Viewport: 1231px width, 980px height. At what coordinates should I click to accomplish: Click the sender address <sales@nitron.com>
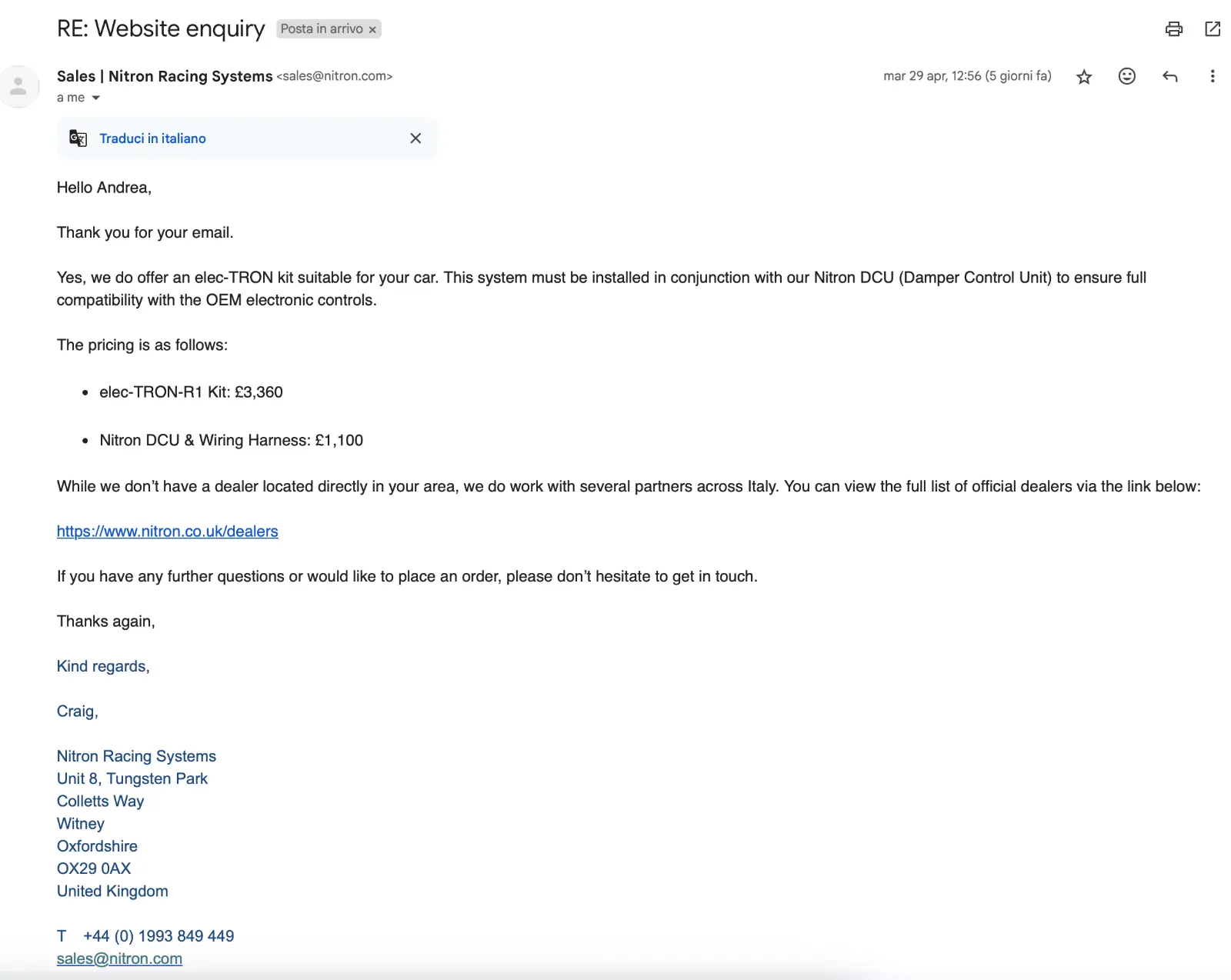pyautogui.click(x=335, y=76)
